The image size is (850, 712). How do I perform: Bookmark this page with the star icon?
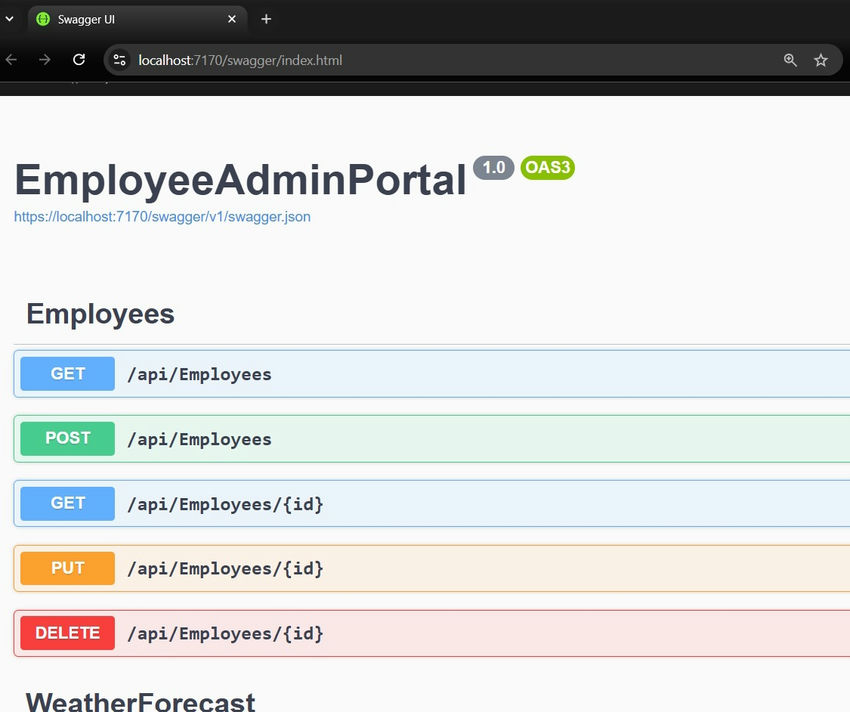coord(821,60)
